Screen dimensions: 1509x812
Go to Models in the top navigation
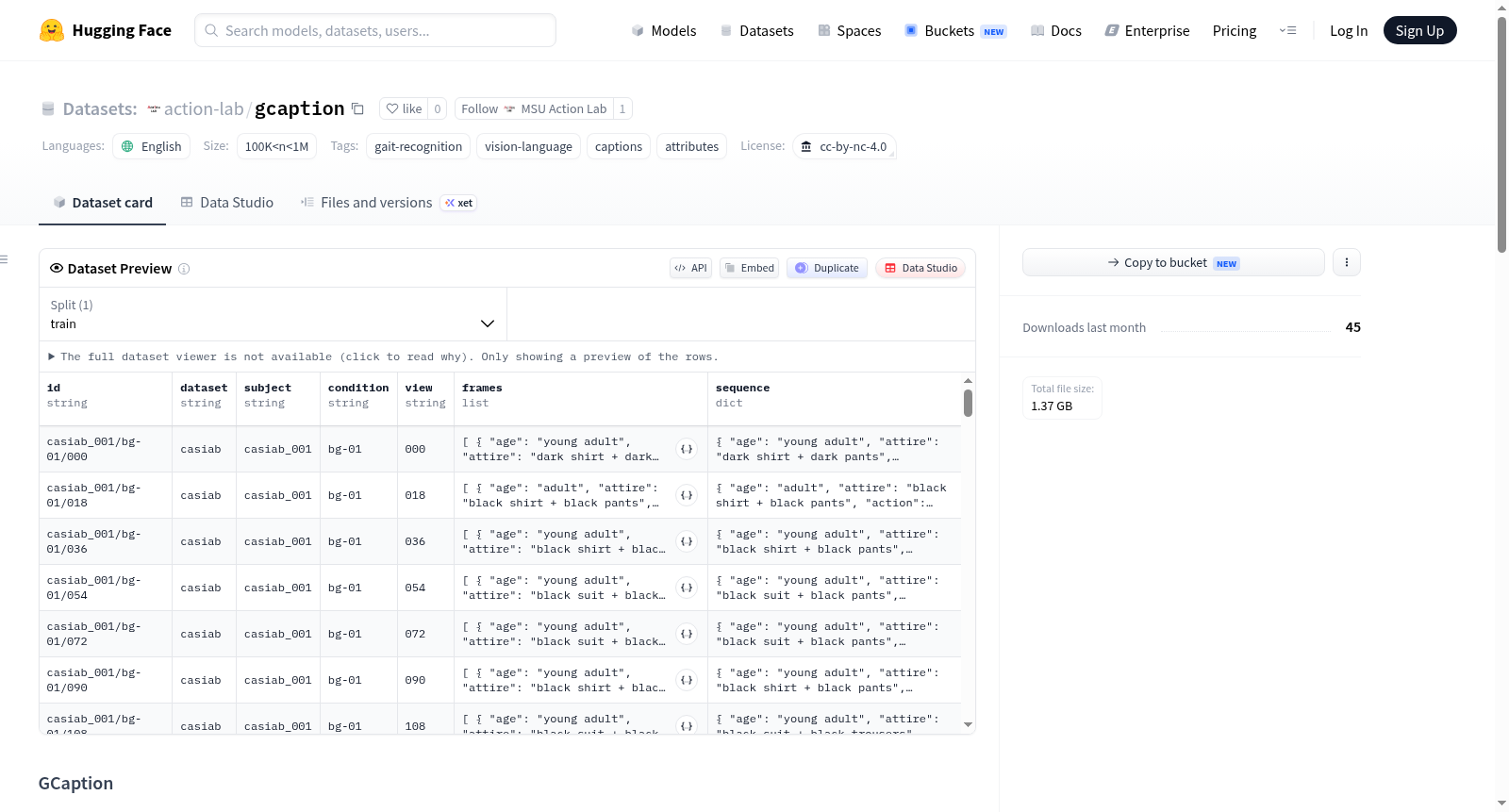point(664,30)
